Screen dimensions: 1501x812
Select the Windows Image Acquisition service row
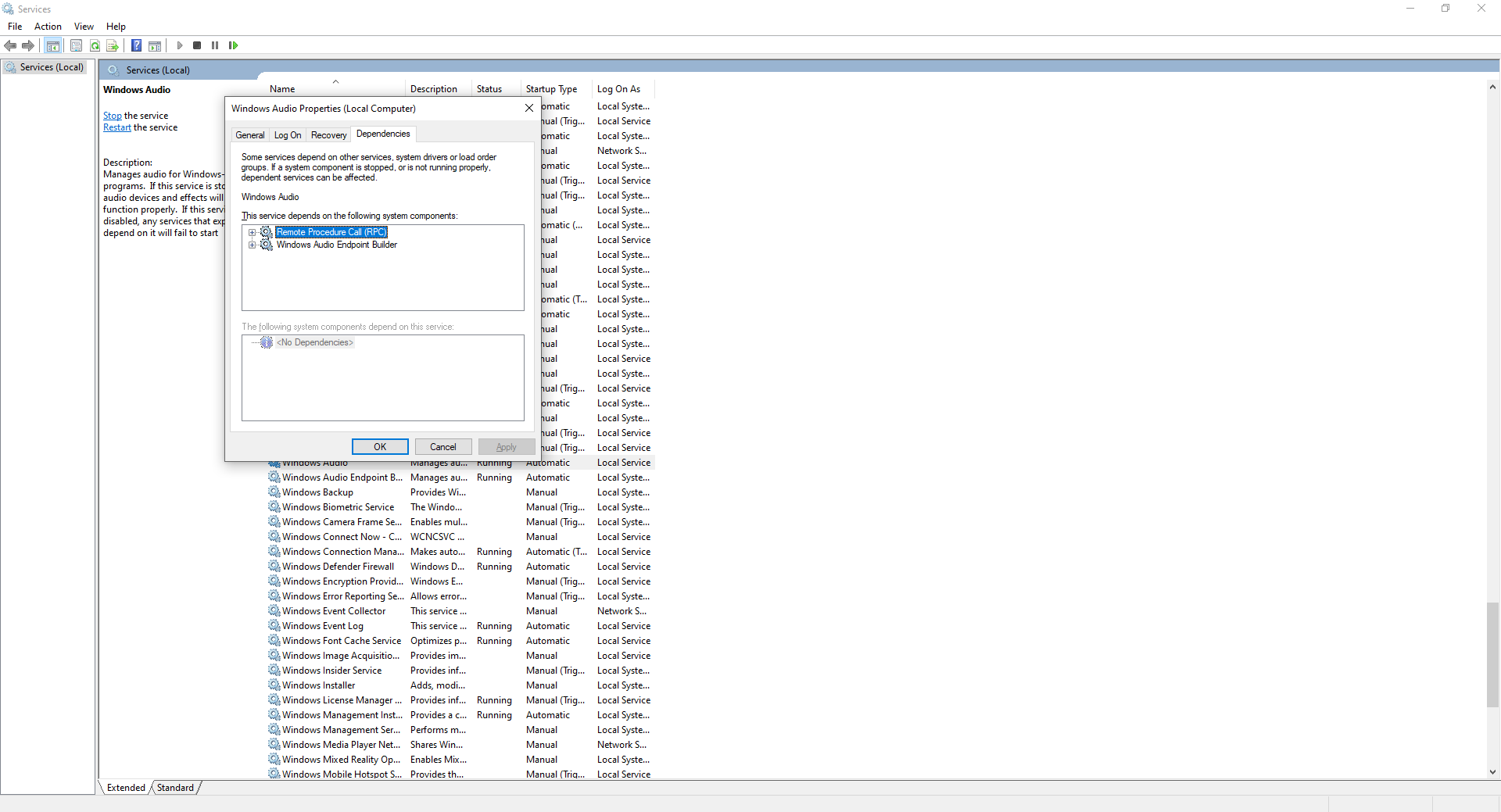click(x=461, y=656)
